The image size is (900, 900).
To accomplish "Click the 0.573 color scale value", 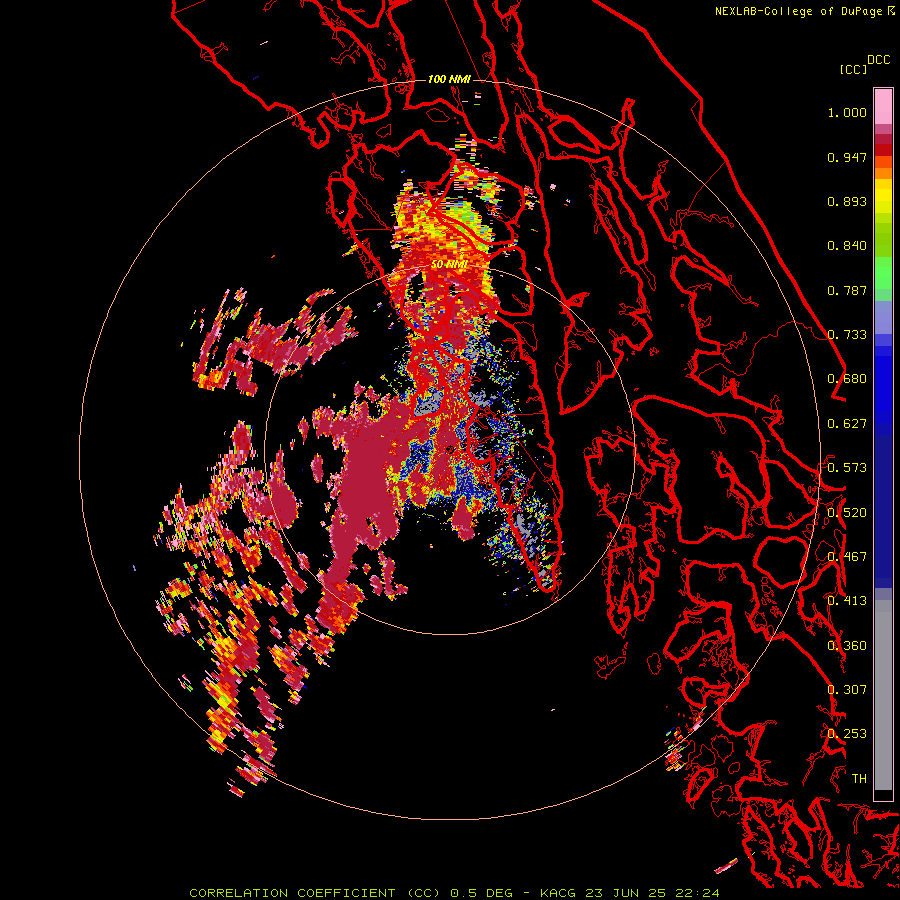I will [847, 468].
